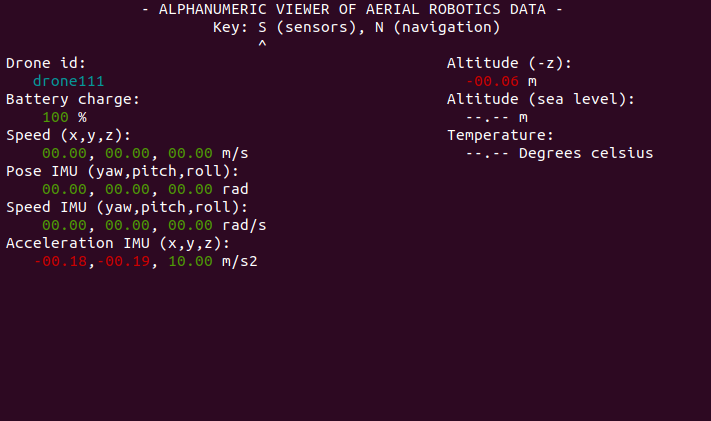Image resolution: width=711 pixels, height=421 pixels.
Task: Click the caret marker under S
Action: [x=262, y=44]
